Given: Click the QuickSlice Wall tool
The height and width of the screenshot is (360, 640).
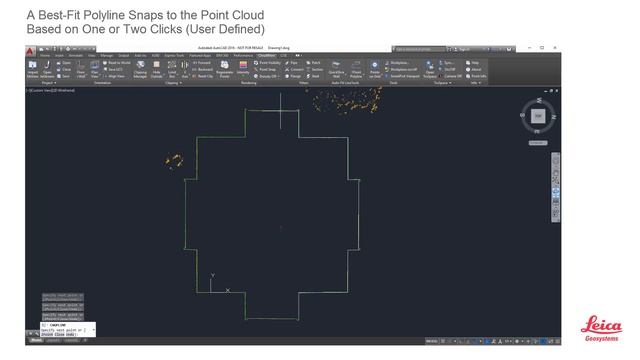Looking at the screenshot, I should [336, 69].
